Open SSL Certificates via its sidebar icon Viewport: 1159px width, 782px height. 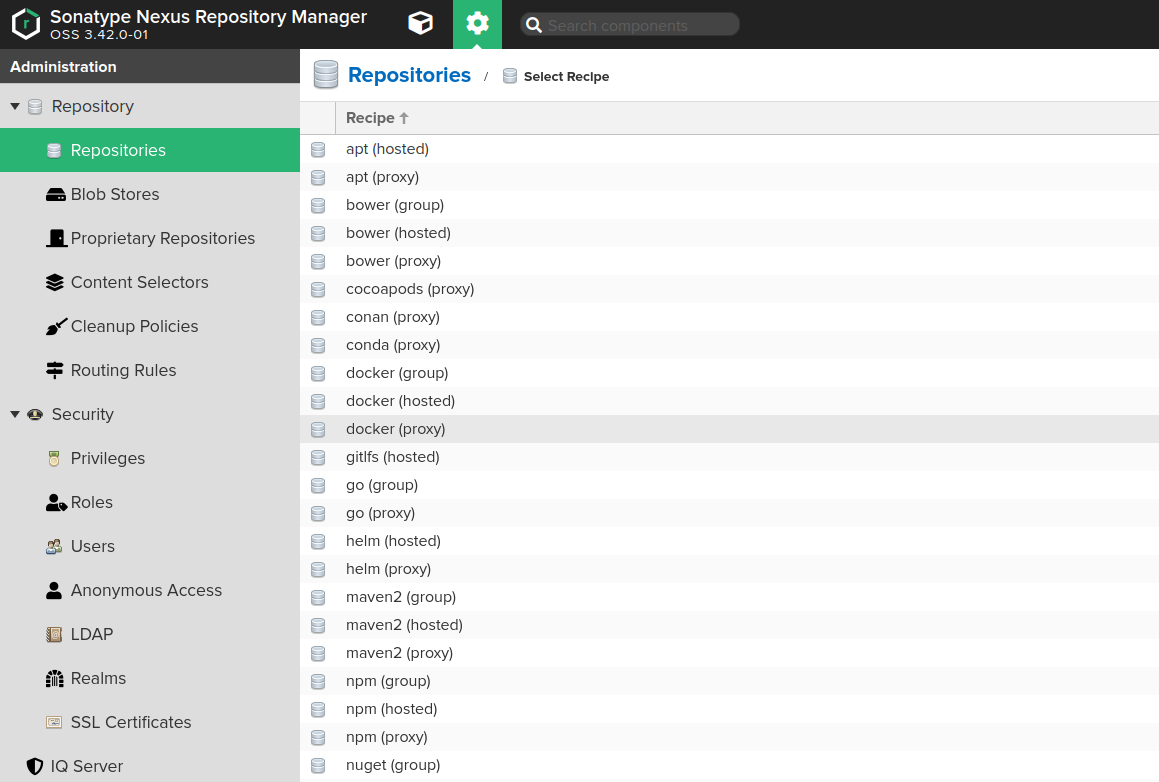[x=54, y=722]
